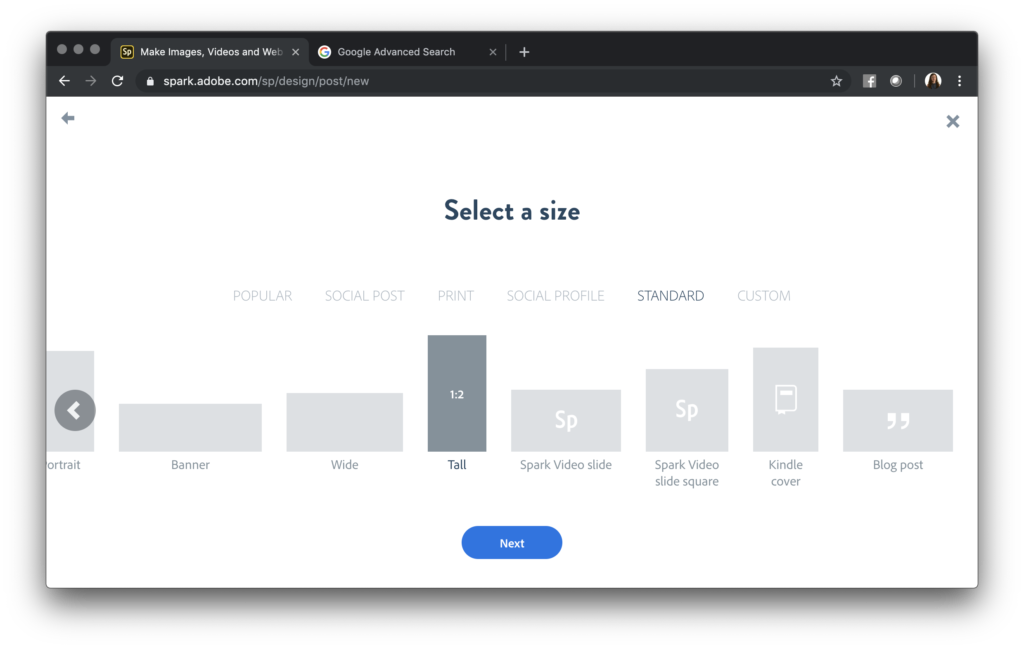The height and width of the screenshot is (649, 1024).
Task: Select the Blog post size
Action: tap(897, 420)
